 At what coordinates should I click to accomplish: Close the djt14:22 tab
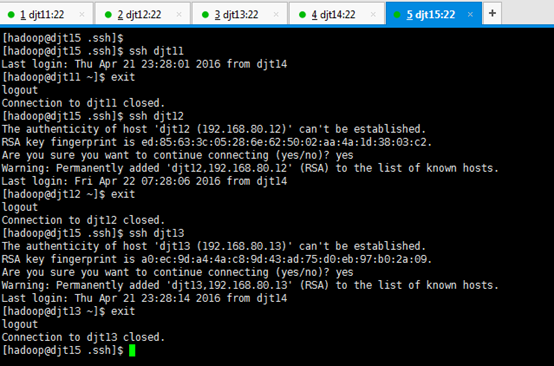tap(373, 14)
